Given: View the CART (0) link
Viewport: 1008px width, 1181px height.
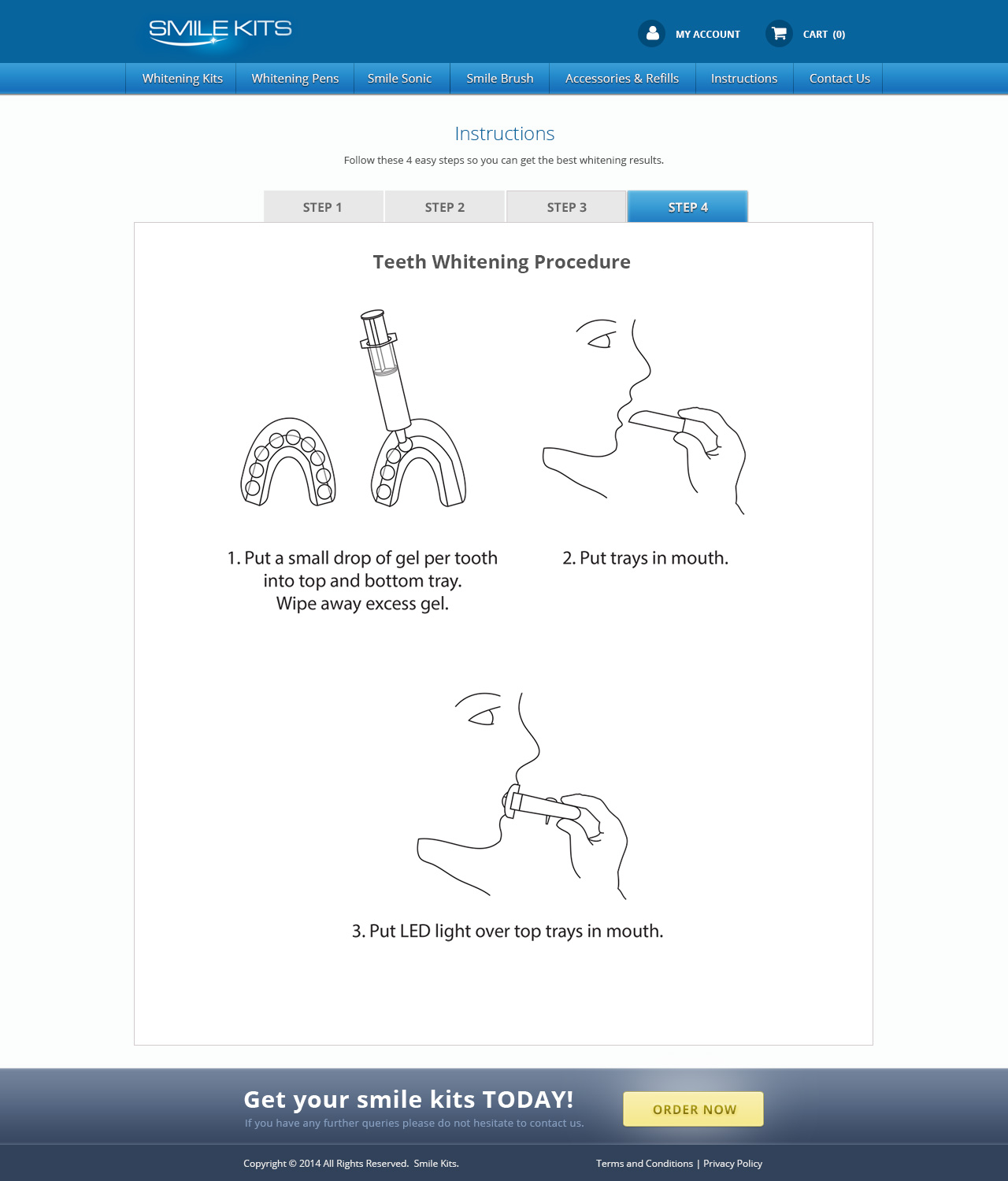Looking at the screenshot, I should (x=824, y=35).
